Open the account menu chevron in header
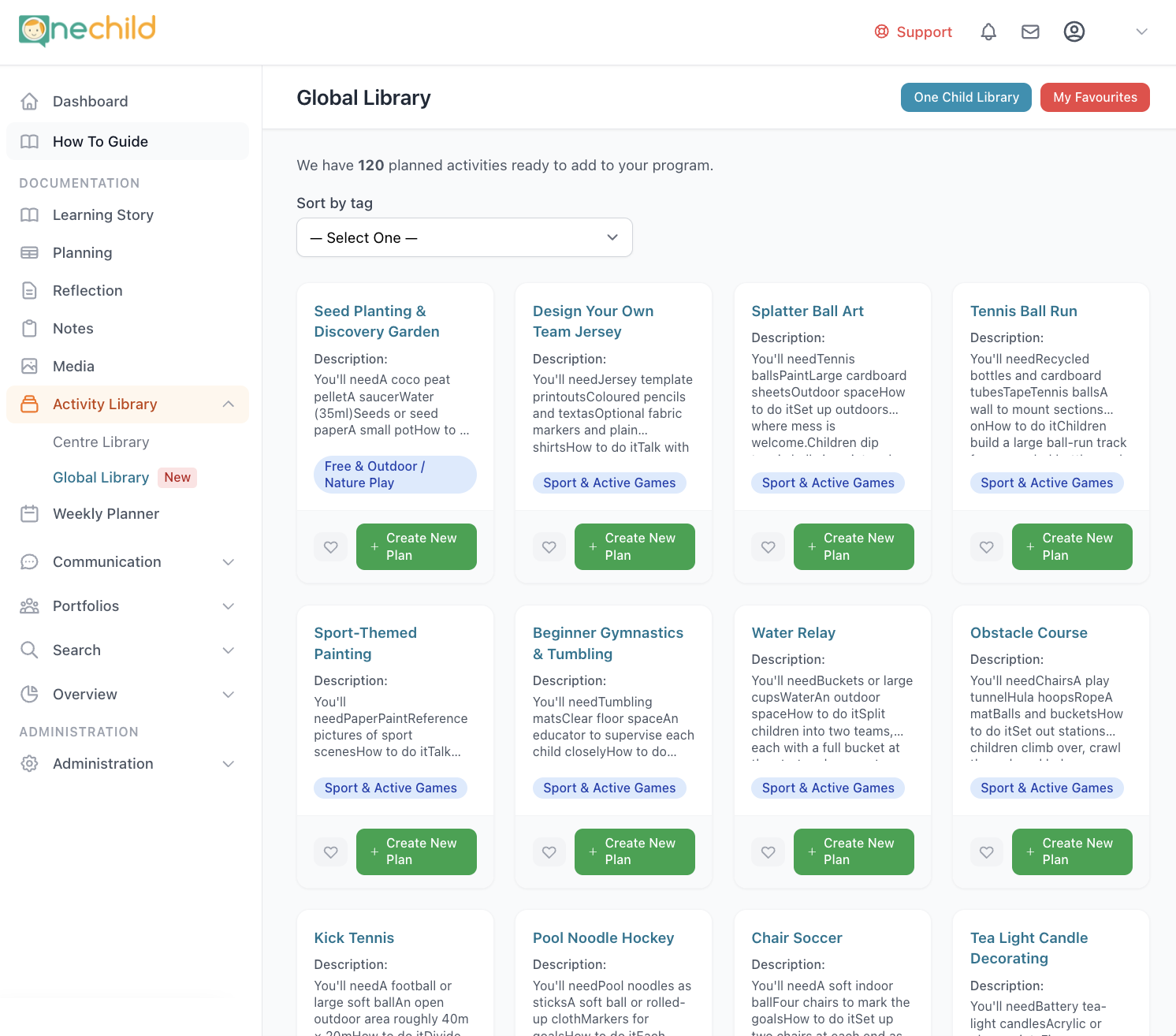 point(1141,32)
